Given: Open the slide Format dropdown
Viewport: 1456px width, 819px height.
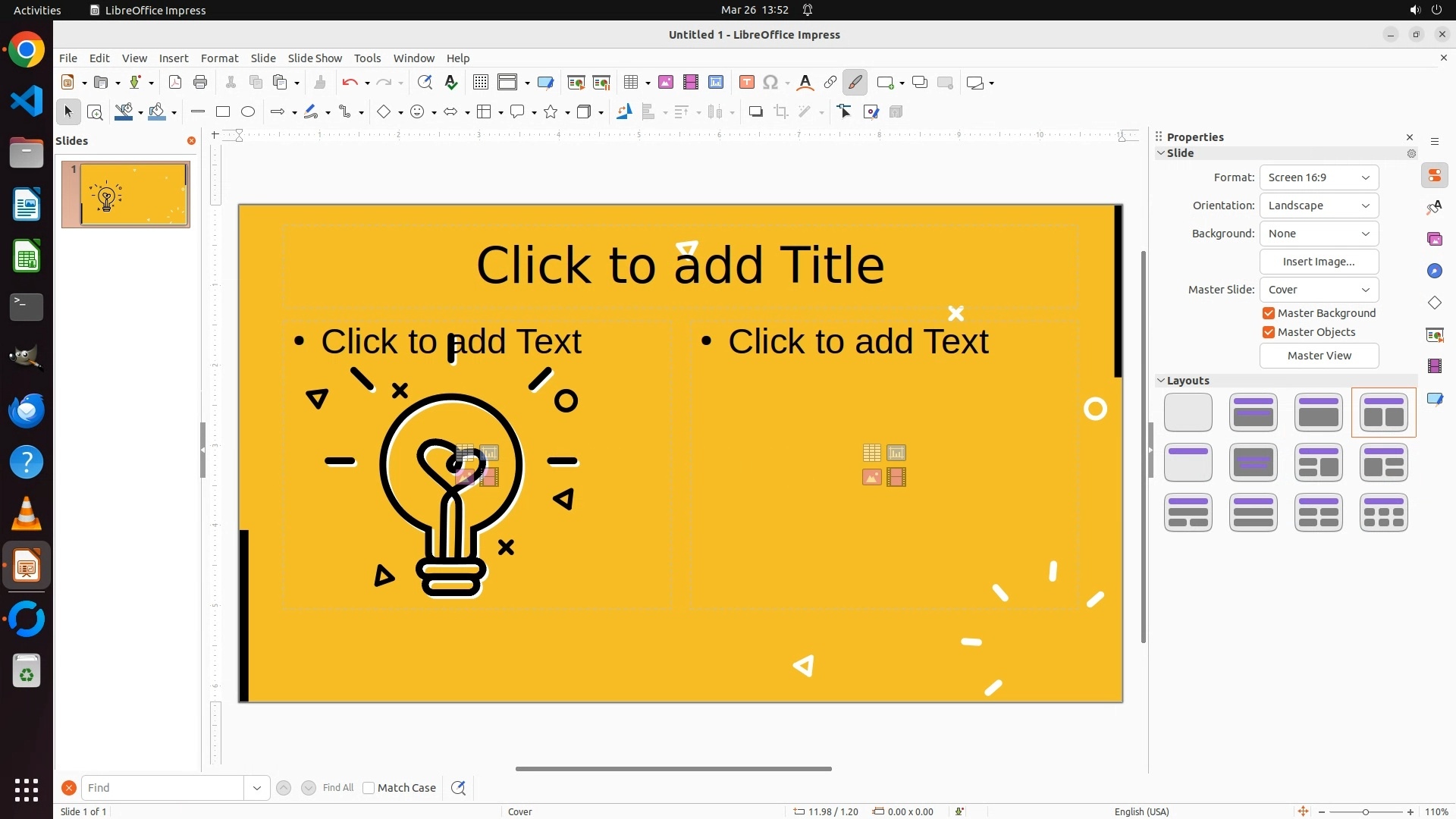Looking at the screenshot, I should click(x=1319, y=177).
